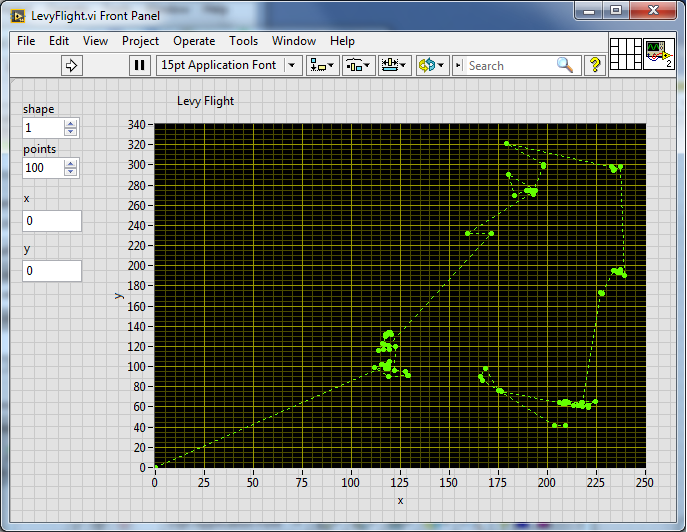Click the VI icon thumbnail
The image size is (687, 532).
(x=659, y=54)
